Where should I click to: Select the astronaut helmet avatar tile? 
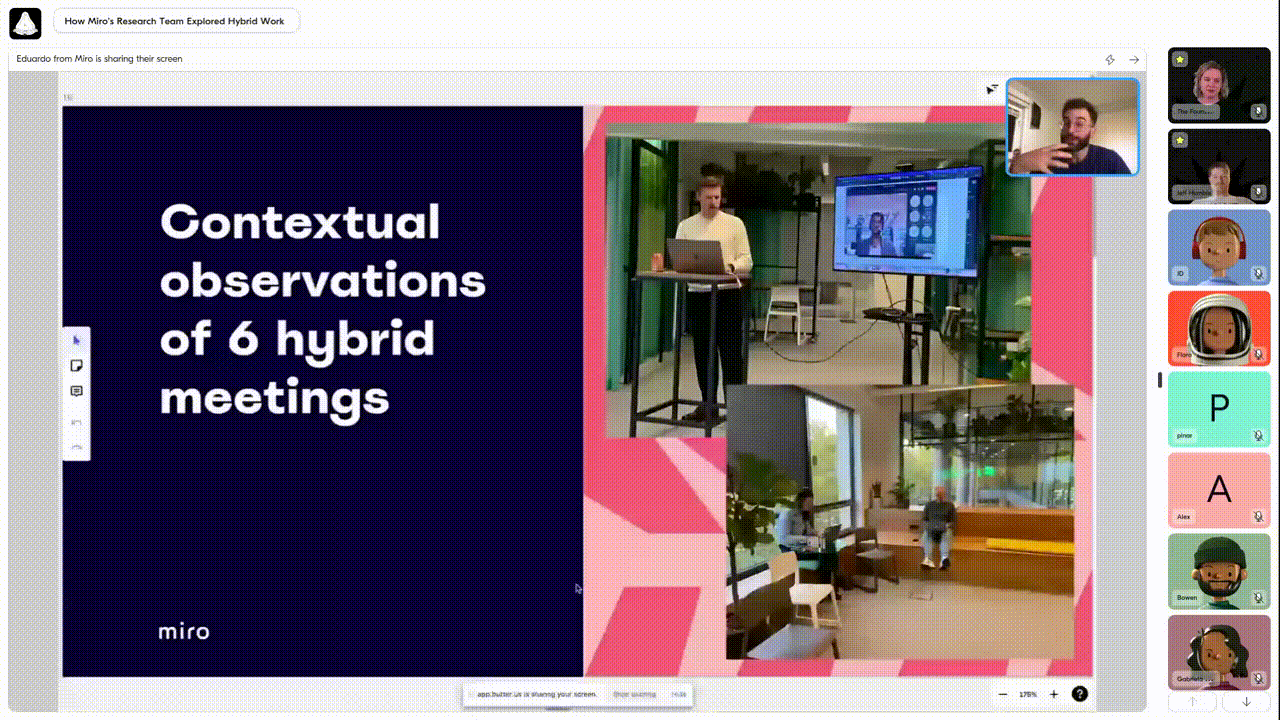pos(1219,328)
